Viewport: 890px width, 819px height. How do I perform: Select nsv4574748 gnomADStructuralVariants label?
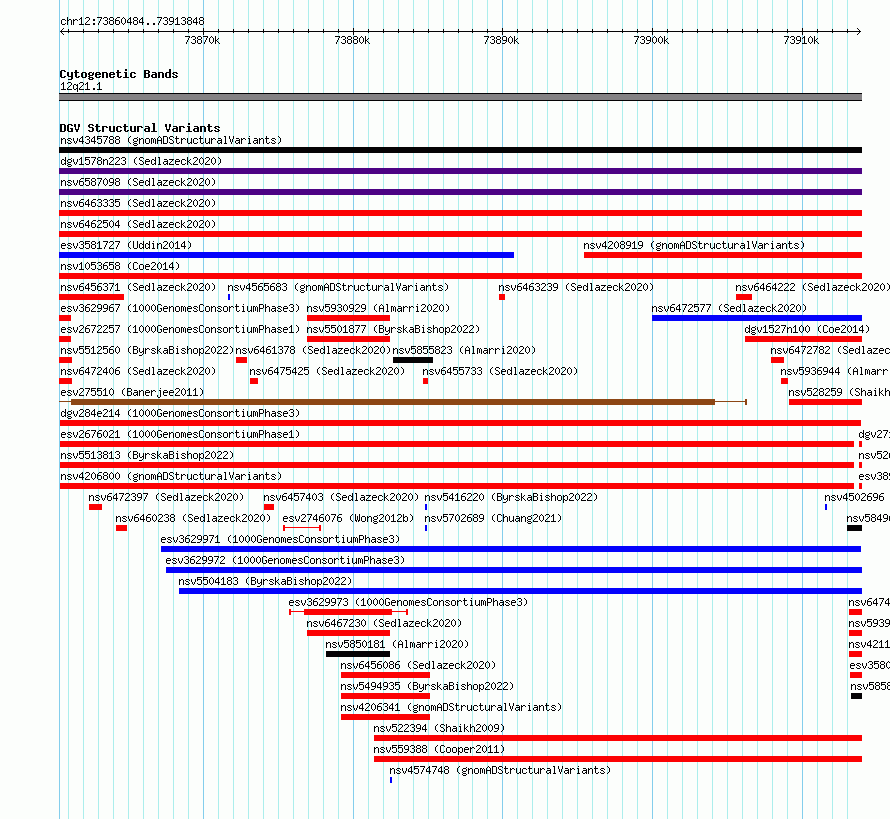(500, 770)
